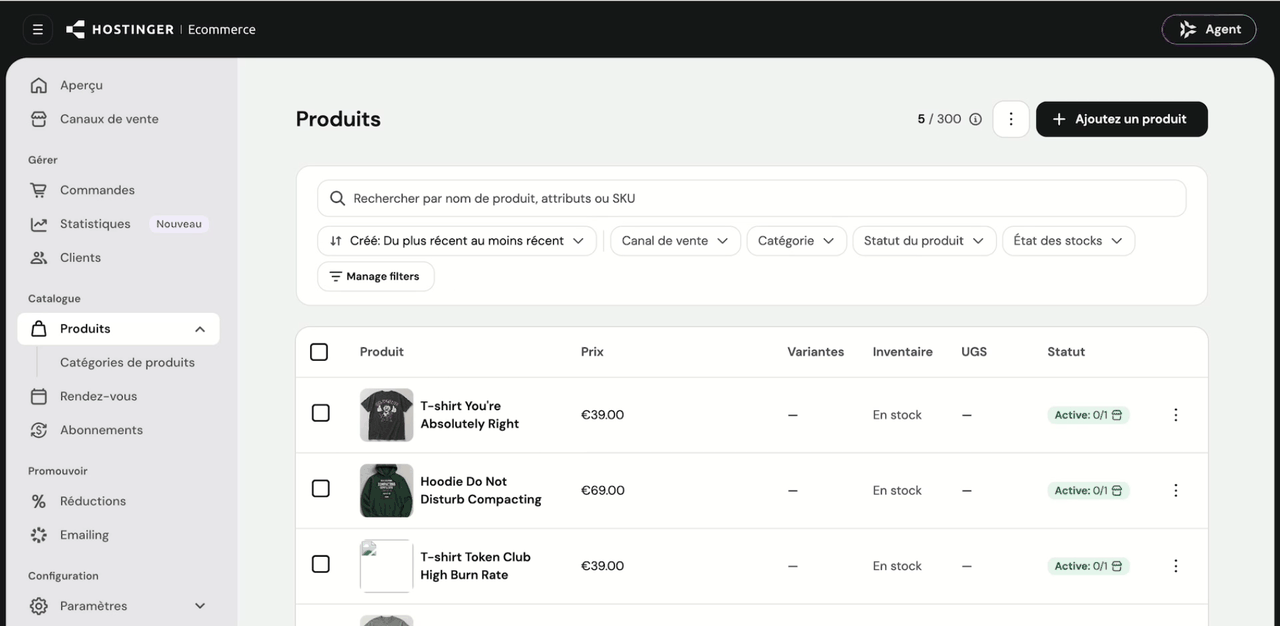The height and width of the screenshot is (626, 1280).
Task: Open the État des stocks filter
Action: [x=1068, y=241]
